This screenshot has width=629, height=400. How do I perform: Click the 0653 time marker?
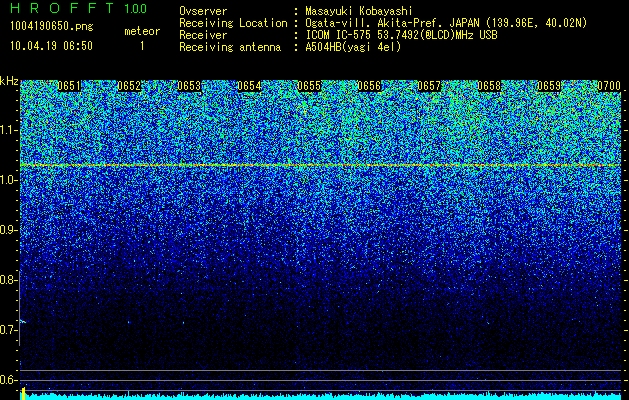(x=189, y=86)
